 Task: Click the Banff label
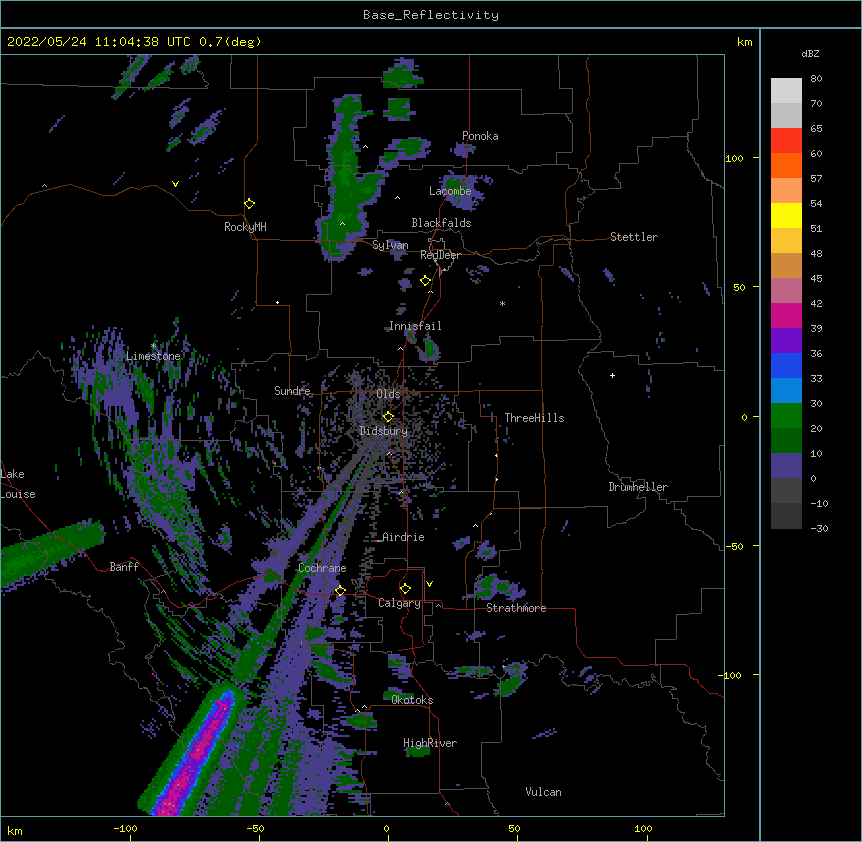coord(124,567)
